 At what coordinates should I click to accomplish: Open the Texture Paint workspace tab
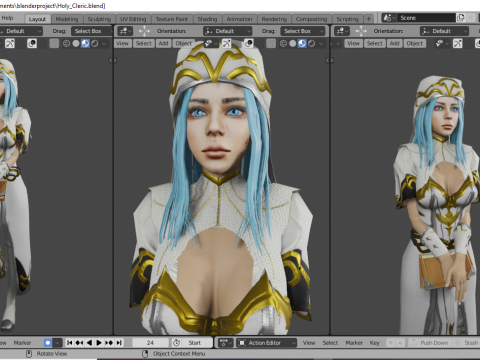click(172, 19)
